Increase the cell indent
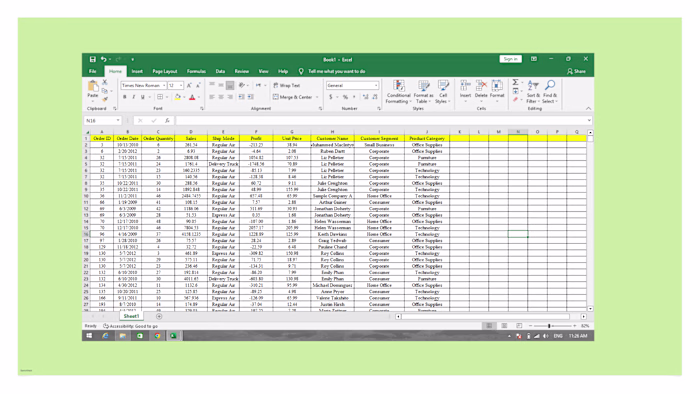The image size is (700, 394). [250, 97]
